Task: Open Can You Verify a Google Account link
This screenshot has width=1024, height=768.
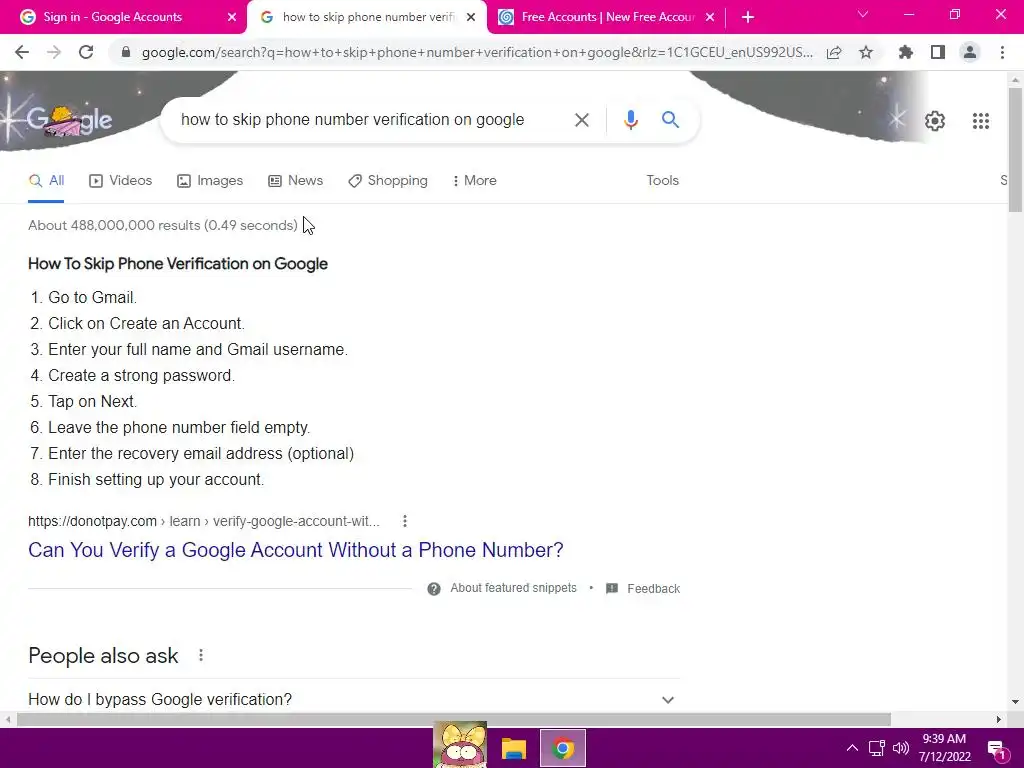Action: coord(295,551)
